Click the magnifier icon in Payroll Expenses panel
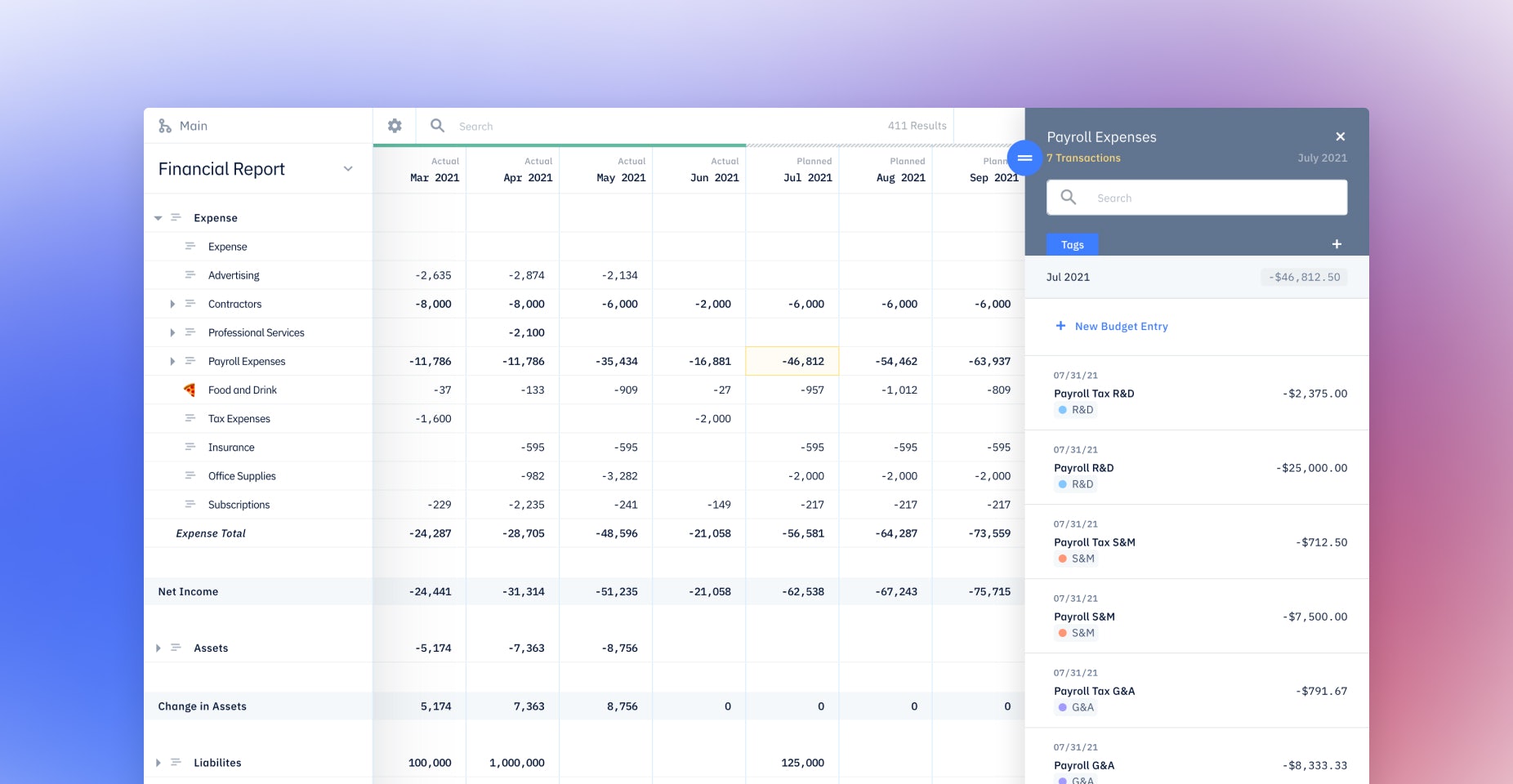 (1069, 198)
